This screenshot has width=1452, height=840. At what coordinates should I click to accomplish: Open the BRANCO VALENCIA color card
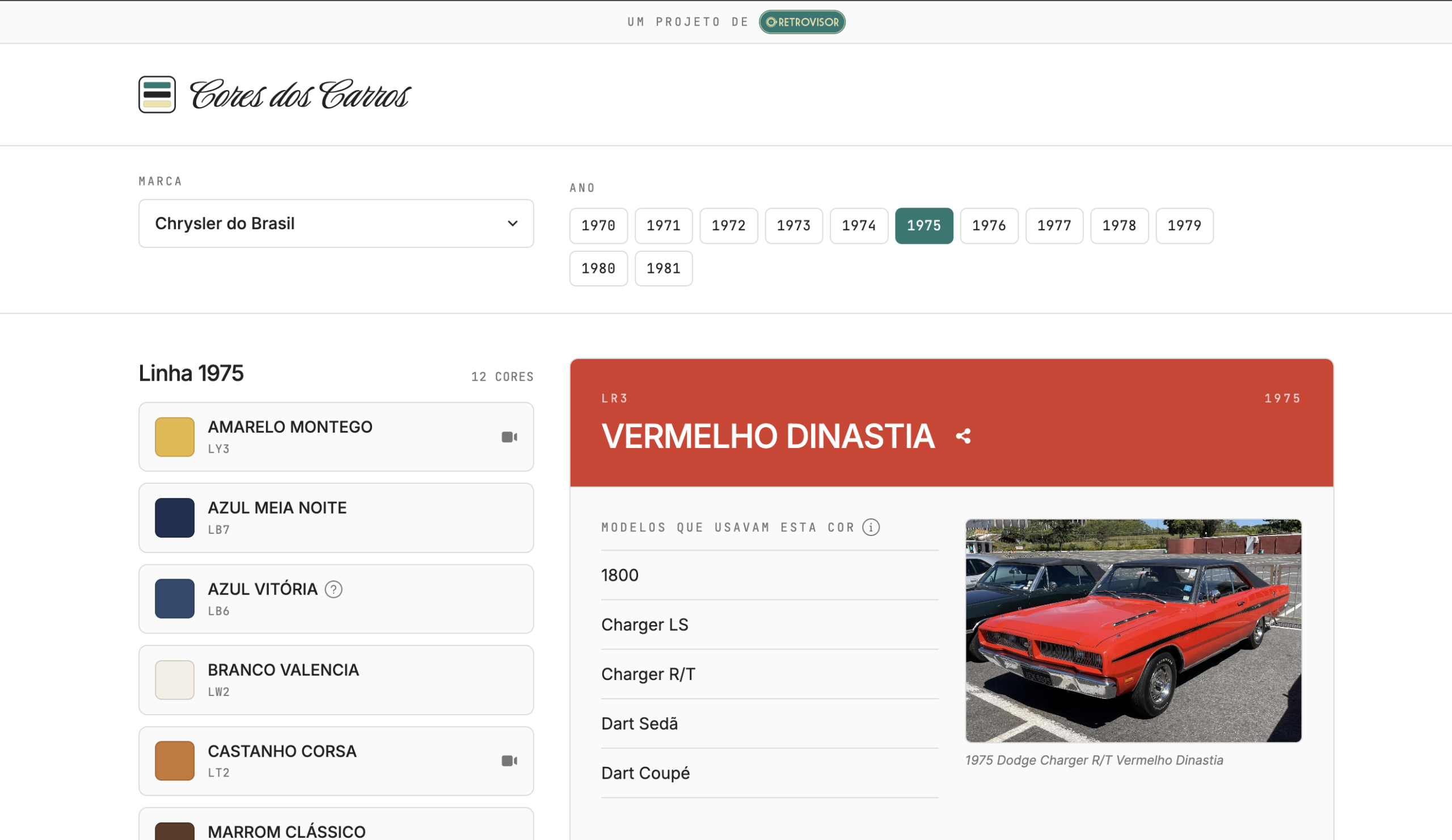pyautogui.click(x=336, y=681)
